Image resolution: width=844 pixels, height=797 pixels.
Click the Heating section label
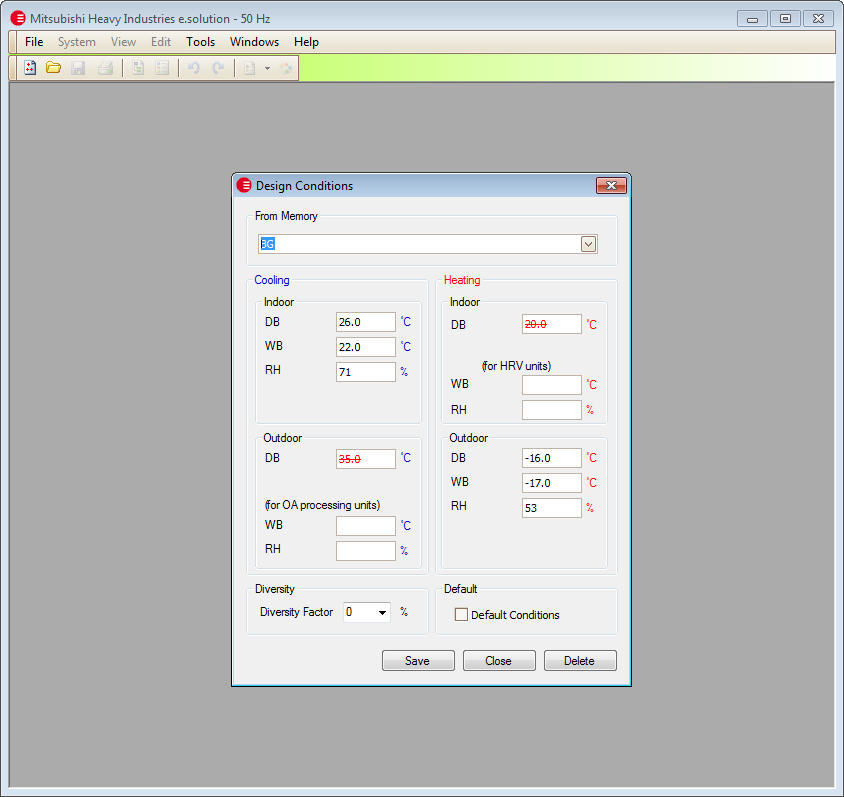462,280
